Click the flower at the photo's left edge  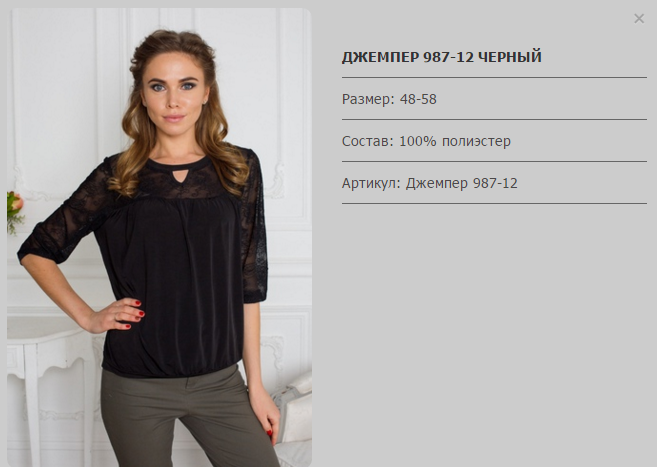pos(15,209)
